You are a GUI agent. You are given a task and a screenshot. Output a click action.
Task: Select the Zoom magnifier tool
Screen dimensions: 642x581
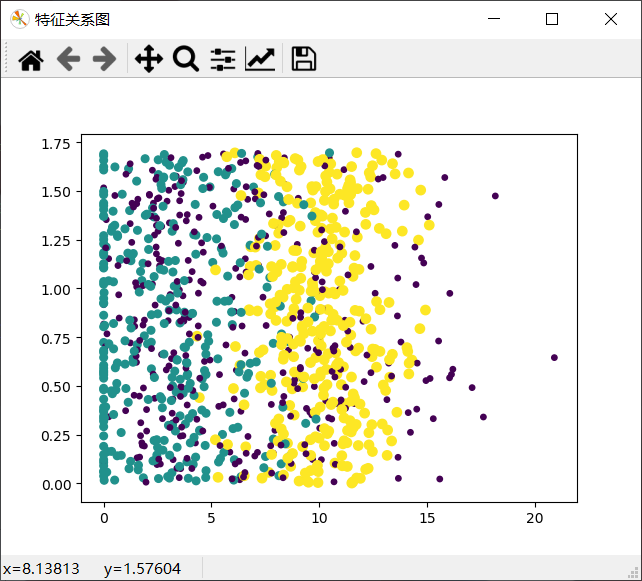point(186,59)
